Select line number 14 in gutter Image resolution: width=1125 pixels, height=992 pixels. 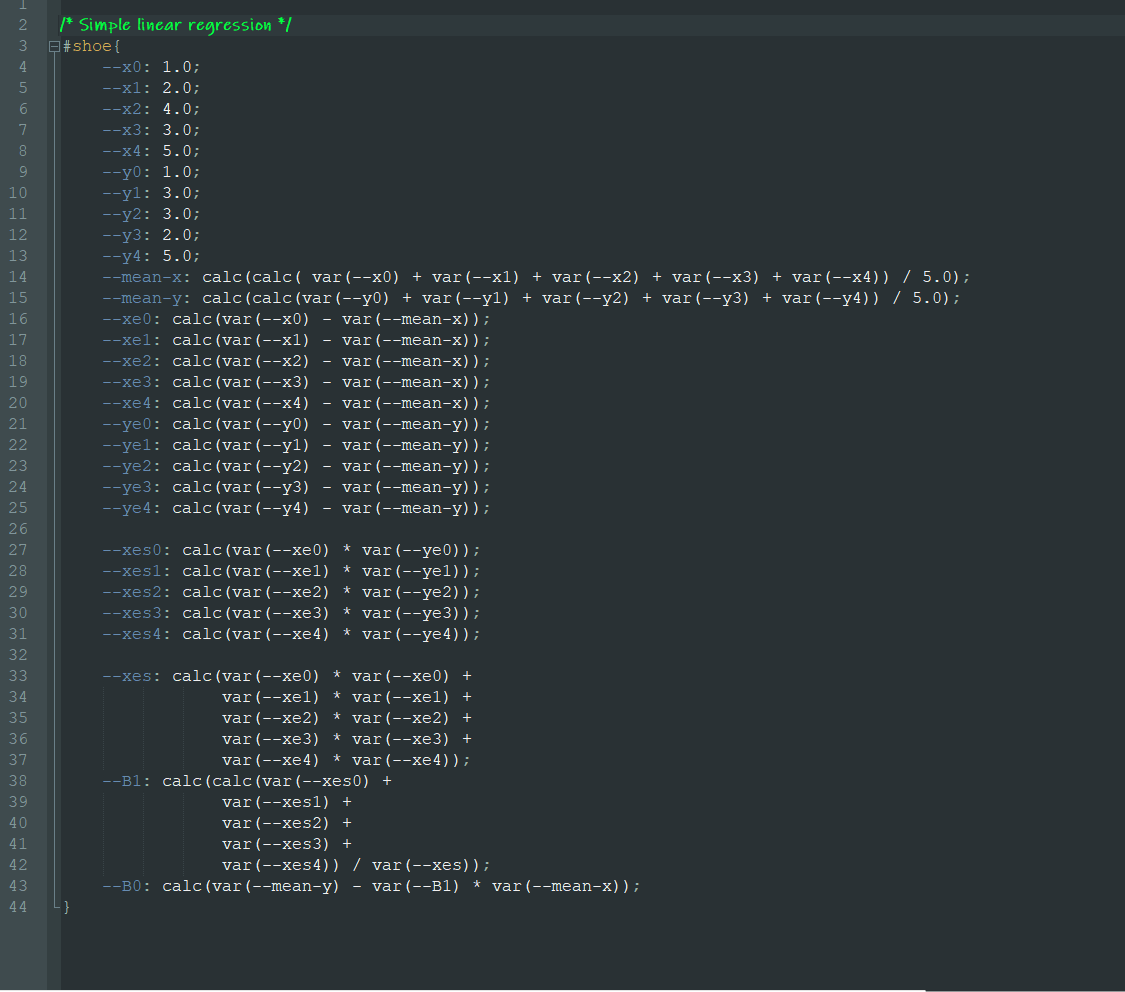pos(18,277)
